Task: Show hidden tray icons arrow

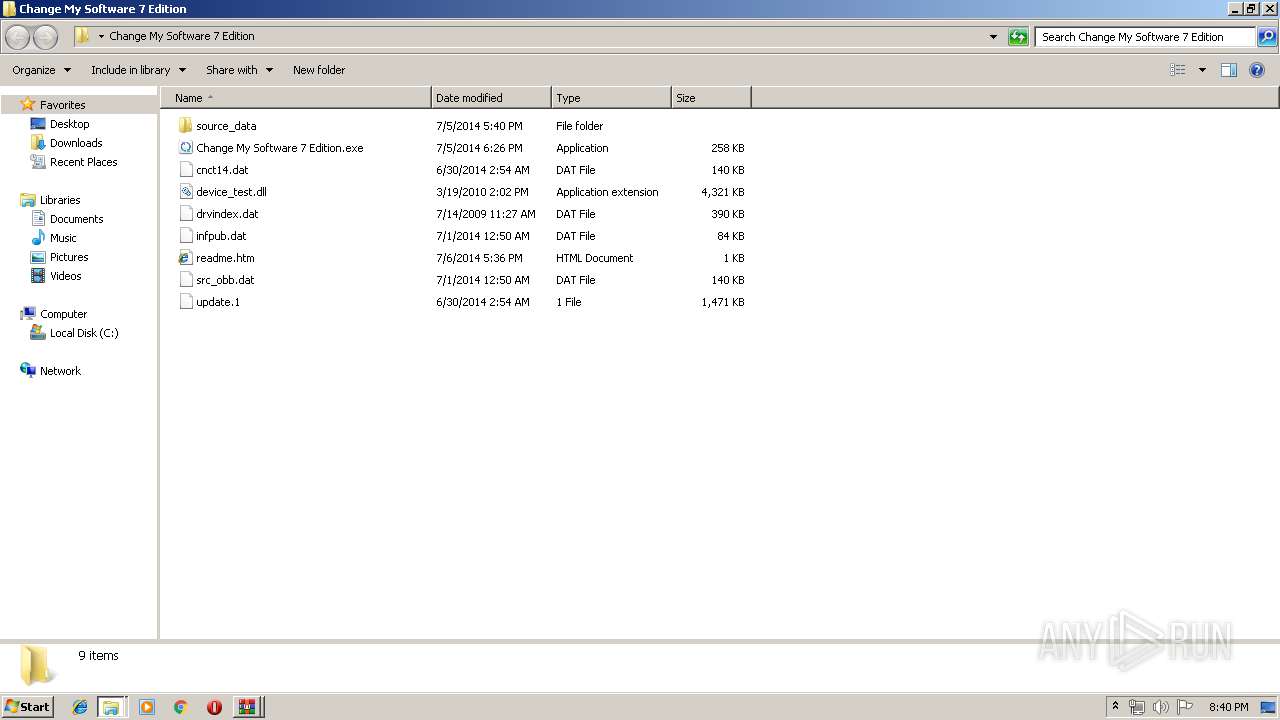Action: click(1115, 707)
